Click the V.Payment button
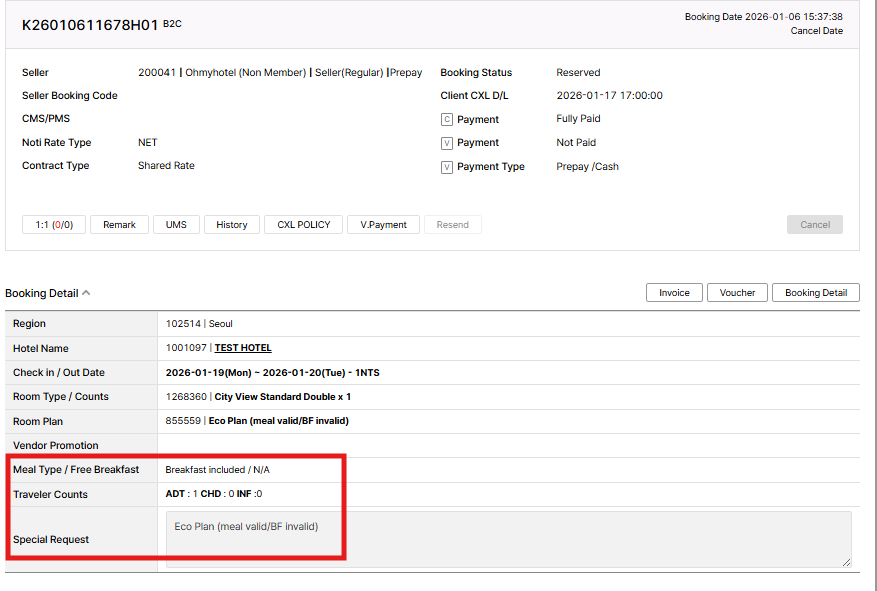The image size is (877, 591). 383,225
